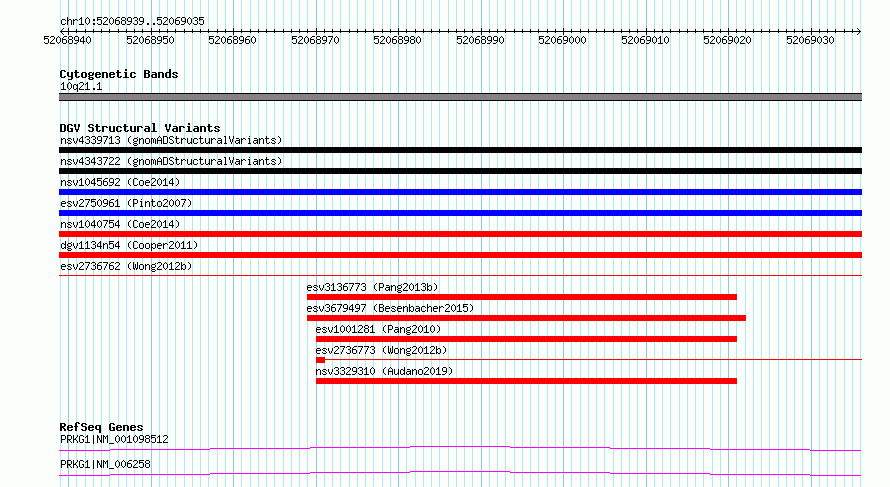The height and width of the screenshot is (487, 890).
Task: Open variant nsv1045692 (Coe2014) label
Action: pos(120,182)
